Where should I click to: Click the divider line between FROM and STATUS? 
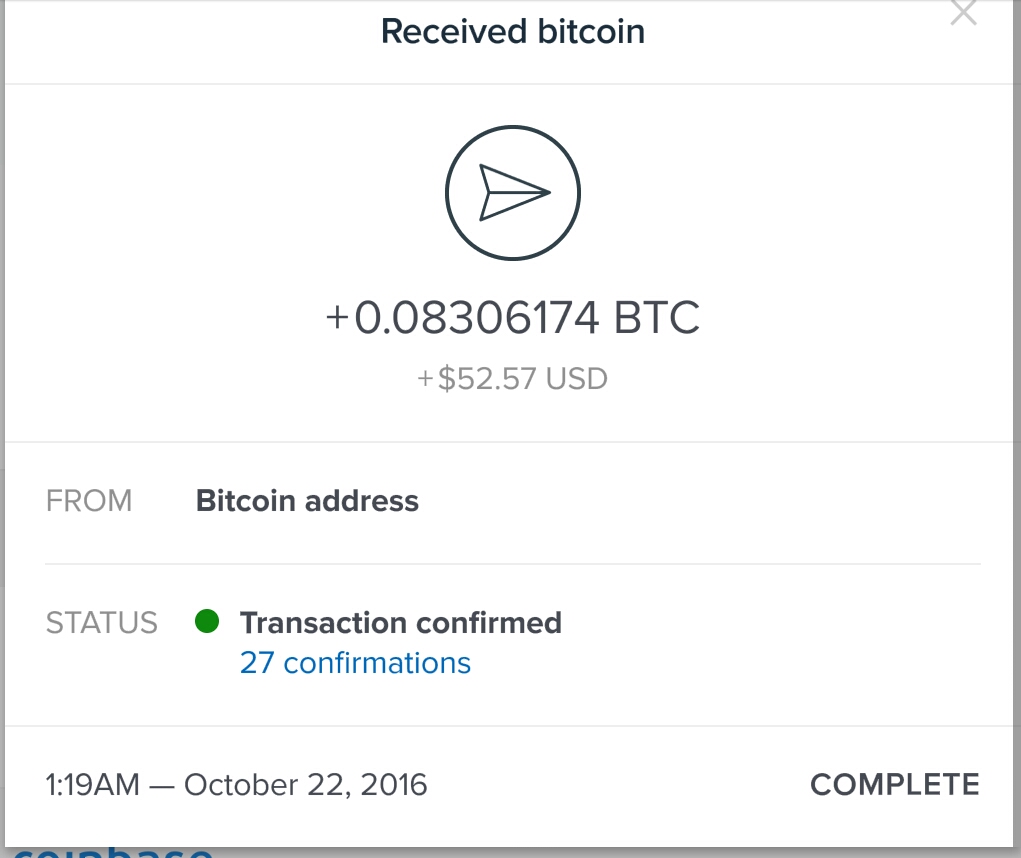pos(513,564)
